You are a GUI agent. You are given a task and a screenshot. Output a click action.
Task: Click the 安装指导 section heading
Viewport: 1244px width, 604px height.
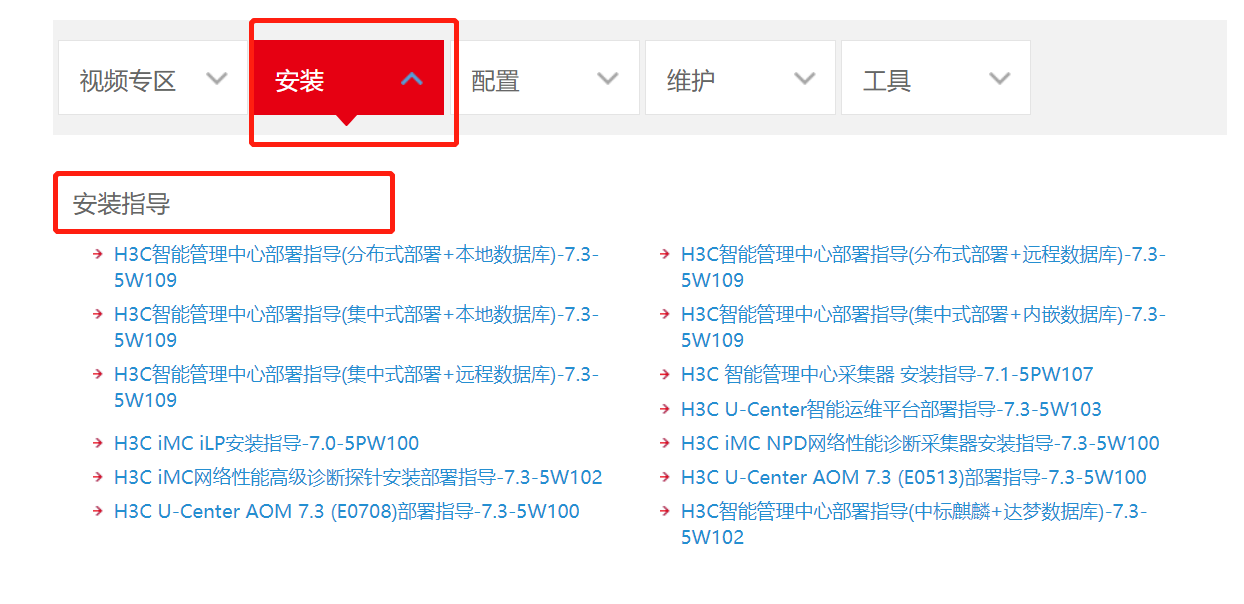[121, 204]
